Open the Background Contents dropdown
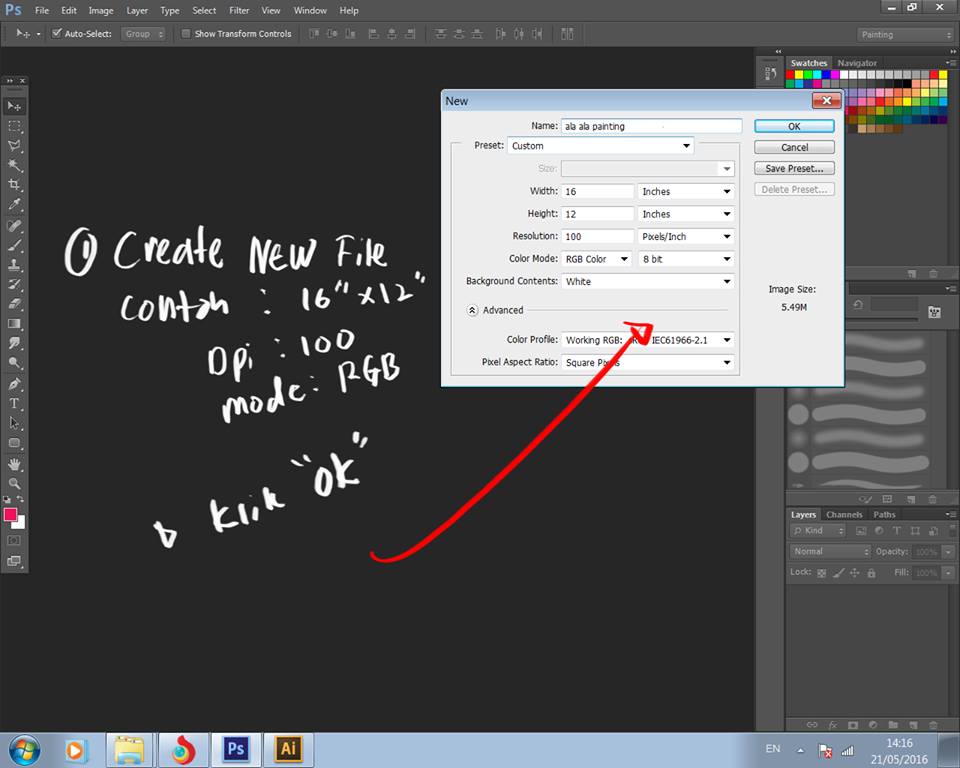 click(x=648, y=282)
